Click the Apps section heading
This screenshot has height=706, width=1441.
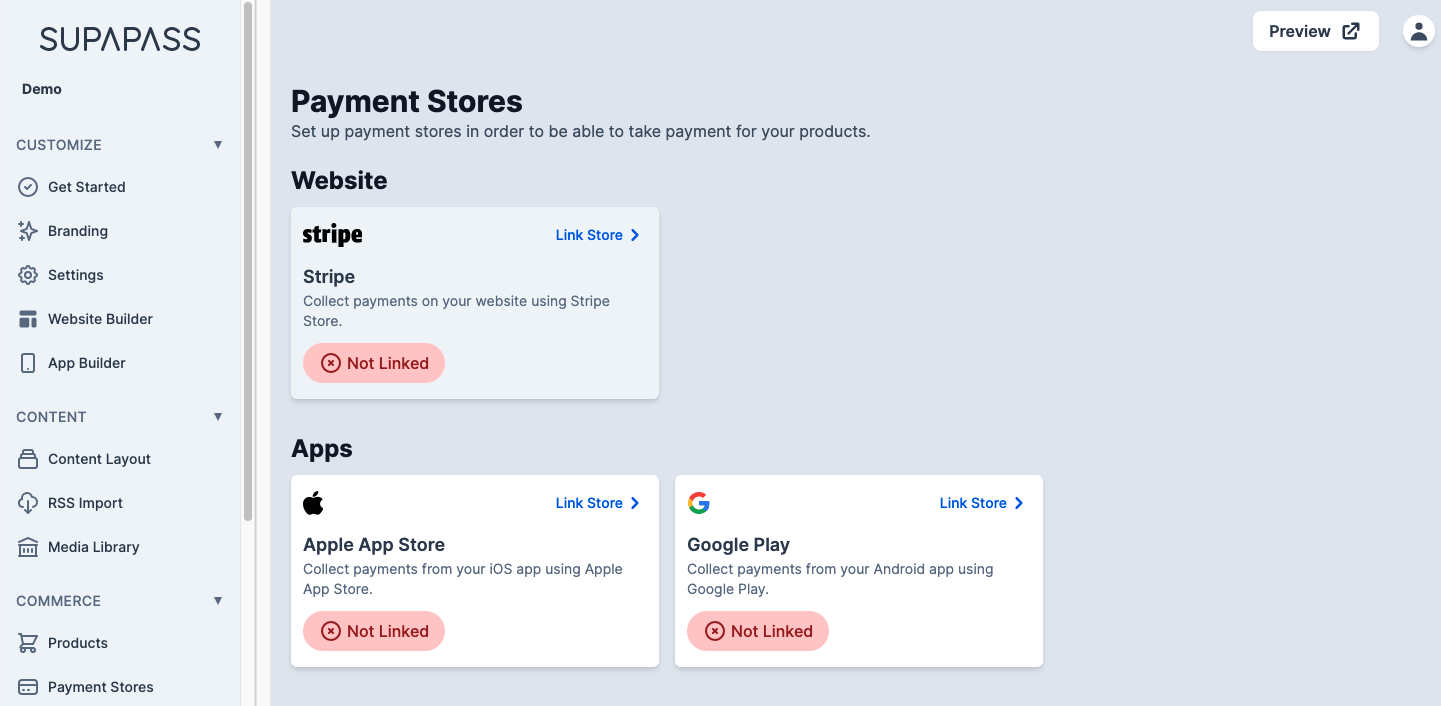(x=322, y=449)
